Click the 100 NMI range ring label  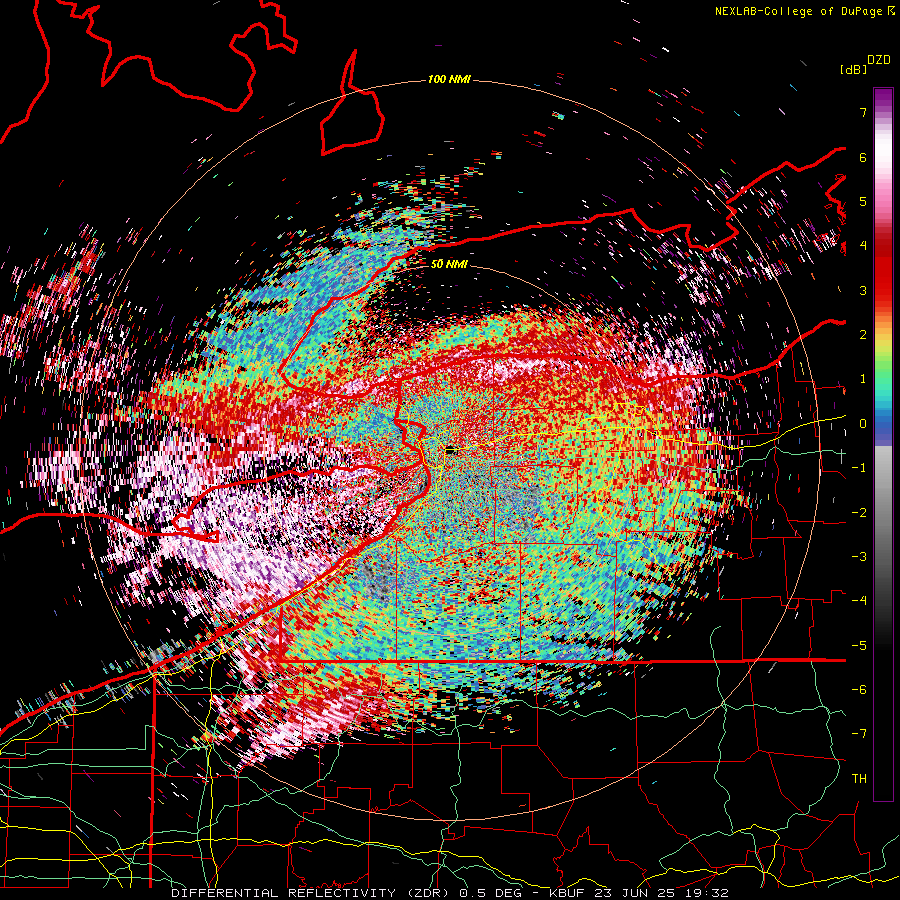click(x=449, y=79)
